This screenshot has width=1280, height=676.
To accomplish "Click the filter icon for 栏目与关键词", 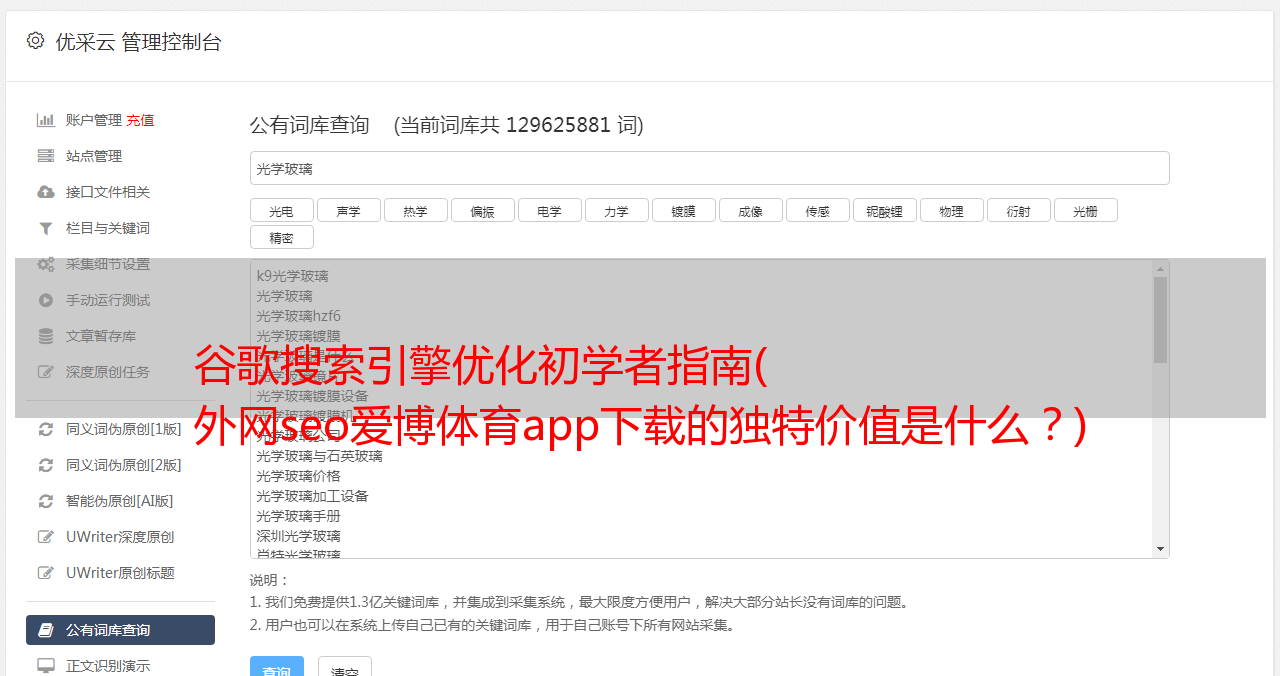I will pos(46,228).
